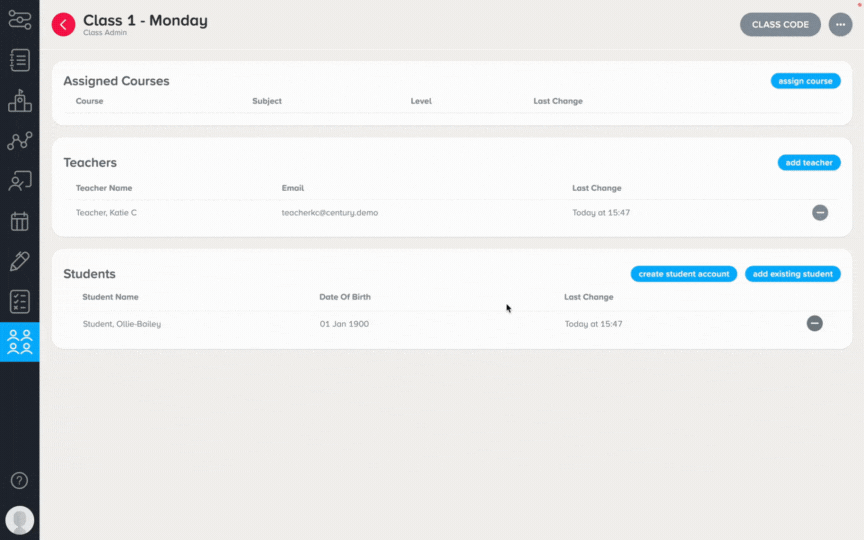This screenshot has width=864, height=540.
Task: Open the help question mark icon
Action: click(19, 480)
